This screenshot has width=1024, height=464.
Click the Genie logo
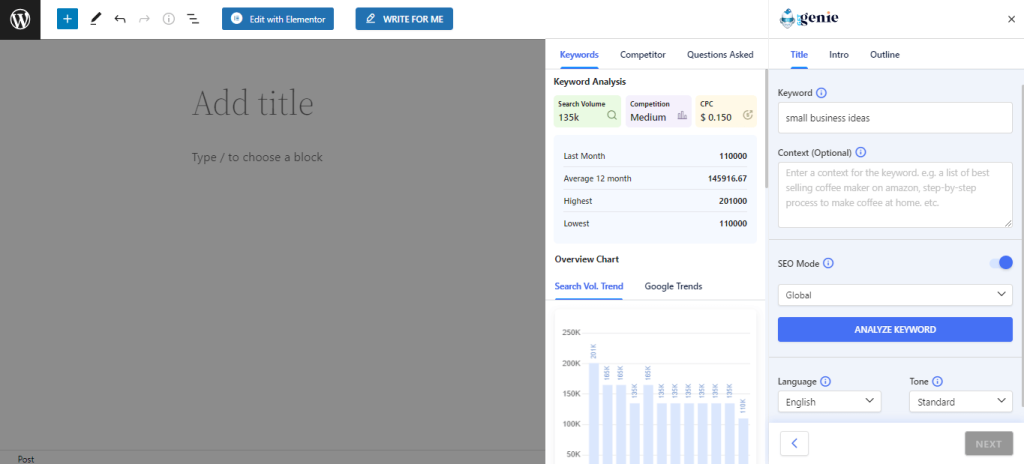809,18
